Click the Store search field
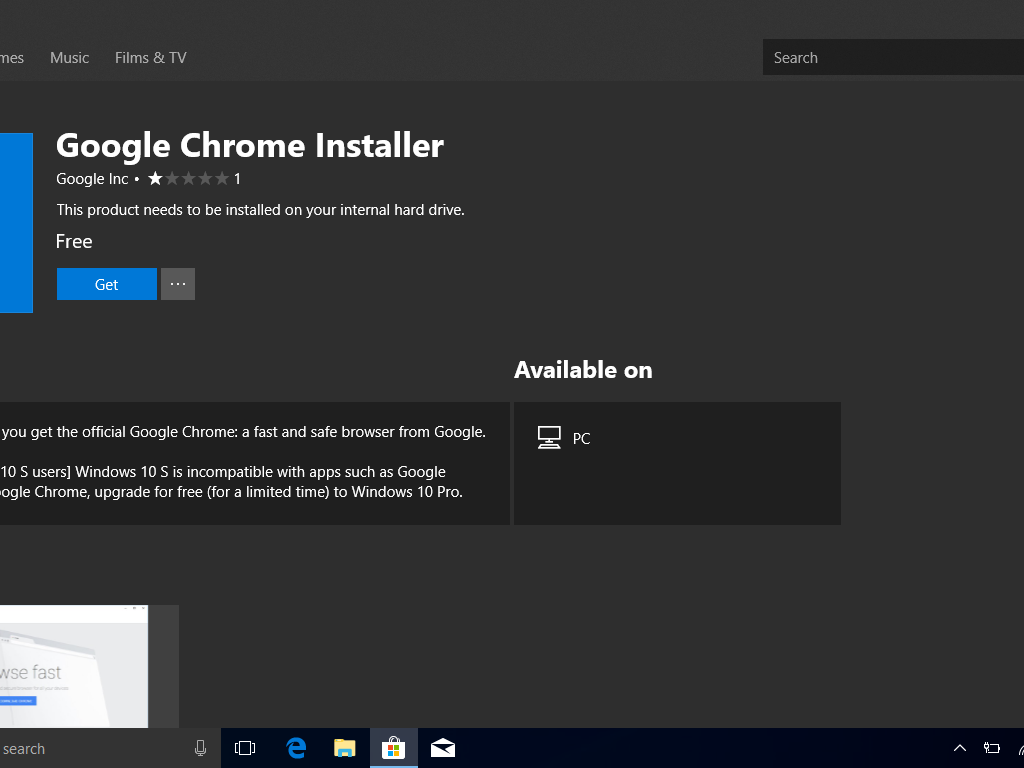The height and width of the screenshot is (768, 1024). (x=890, y=58)
